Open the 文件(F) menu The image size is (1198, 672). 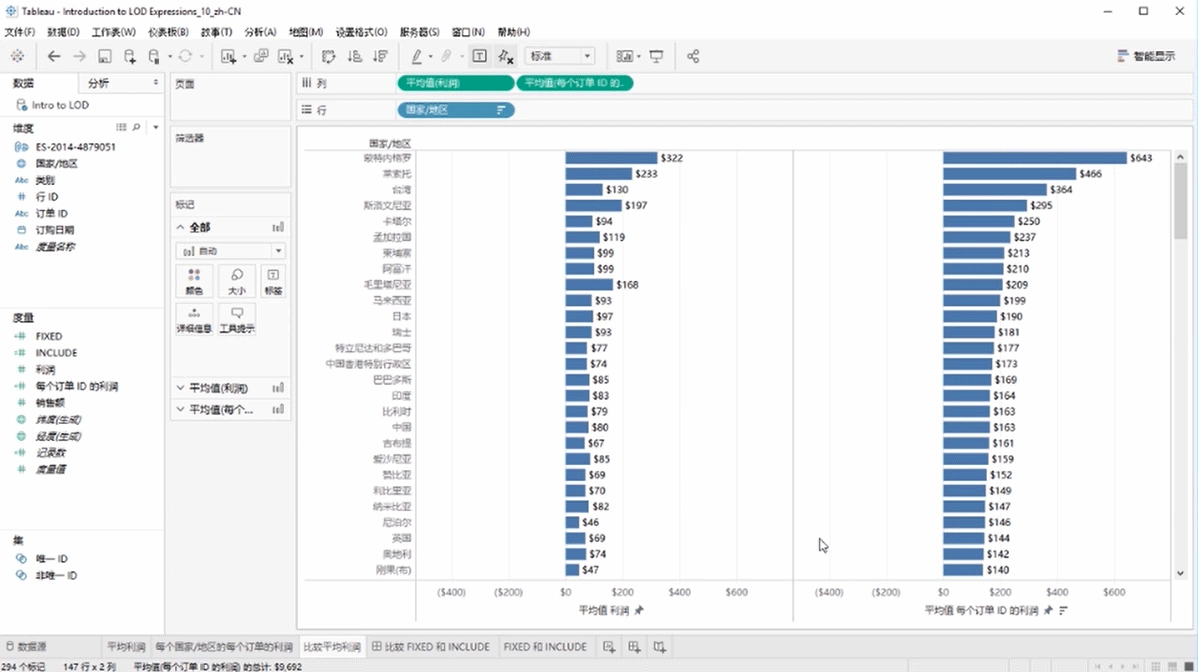pos(20,32)
